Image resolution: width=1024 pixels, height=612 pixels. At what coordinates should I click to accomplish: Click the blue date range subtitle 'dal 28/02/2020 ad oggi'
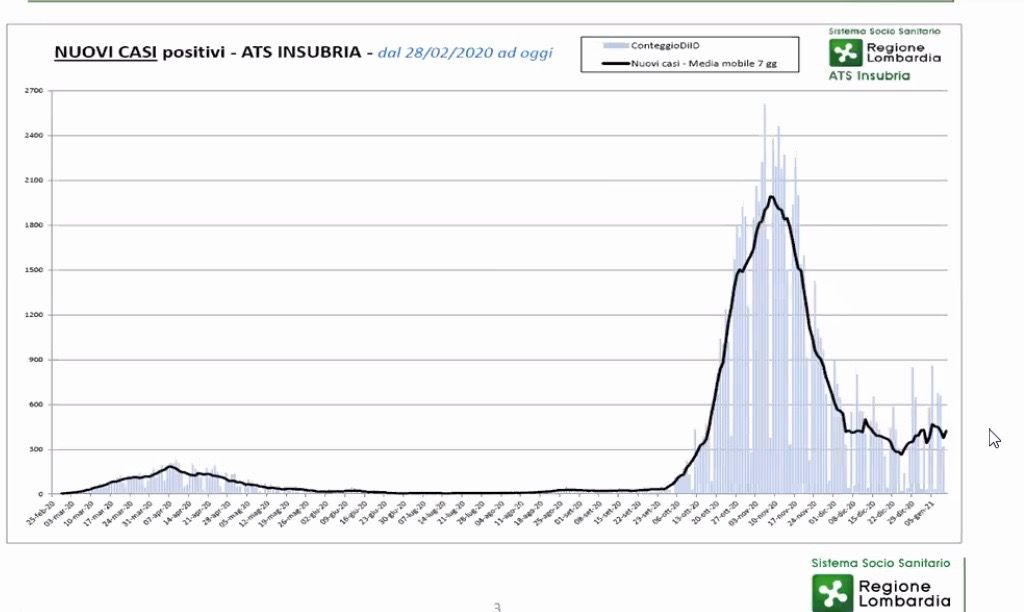pyautogui.click(x=465, y=52)
